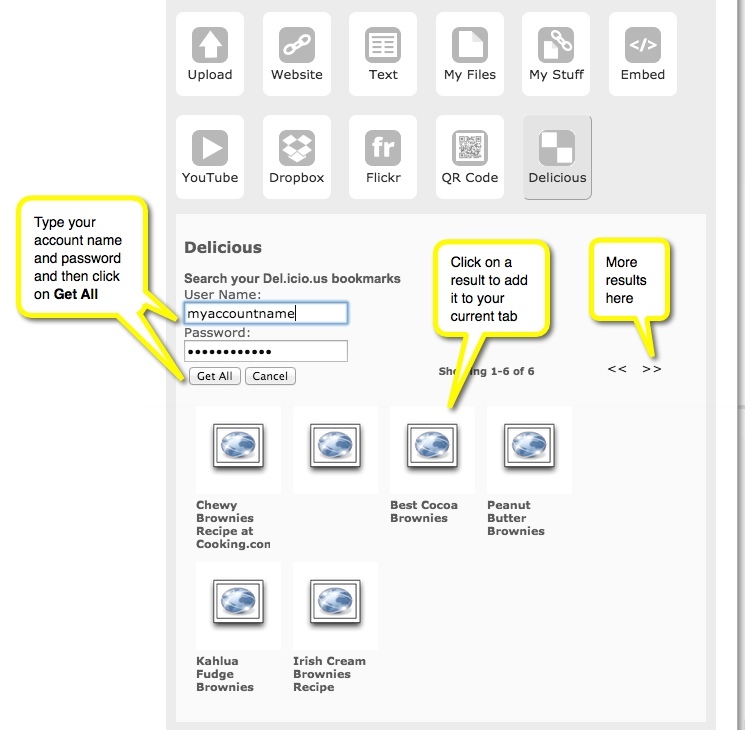Click the User Name input field
Viewport: 745px width, 730px height.
pos(266,313)
